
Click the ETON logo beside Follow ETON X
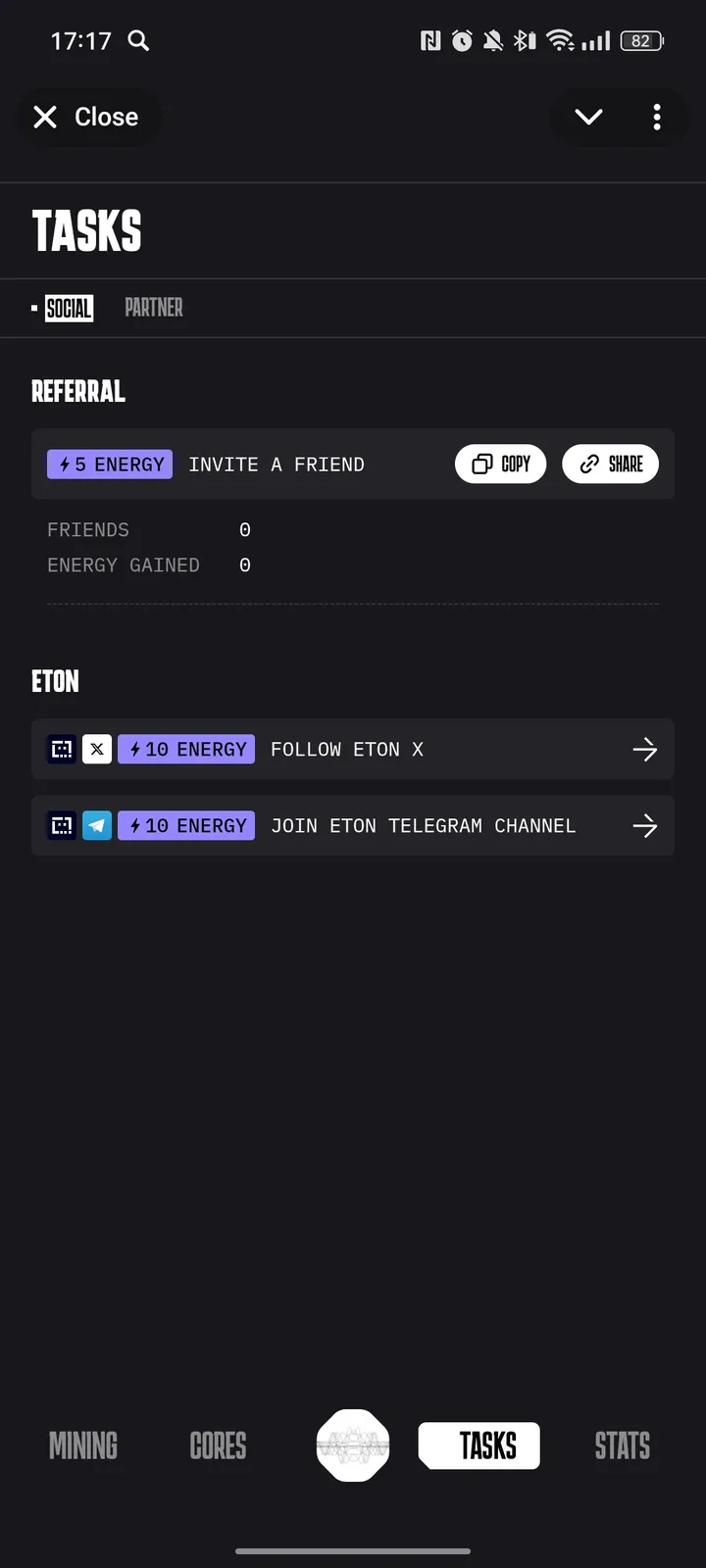pyautogui.click(x=62, y=750)
